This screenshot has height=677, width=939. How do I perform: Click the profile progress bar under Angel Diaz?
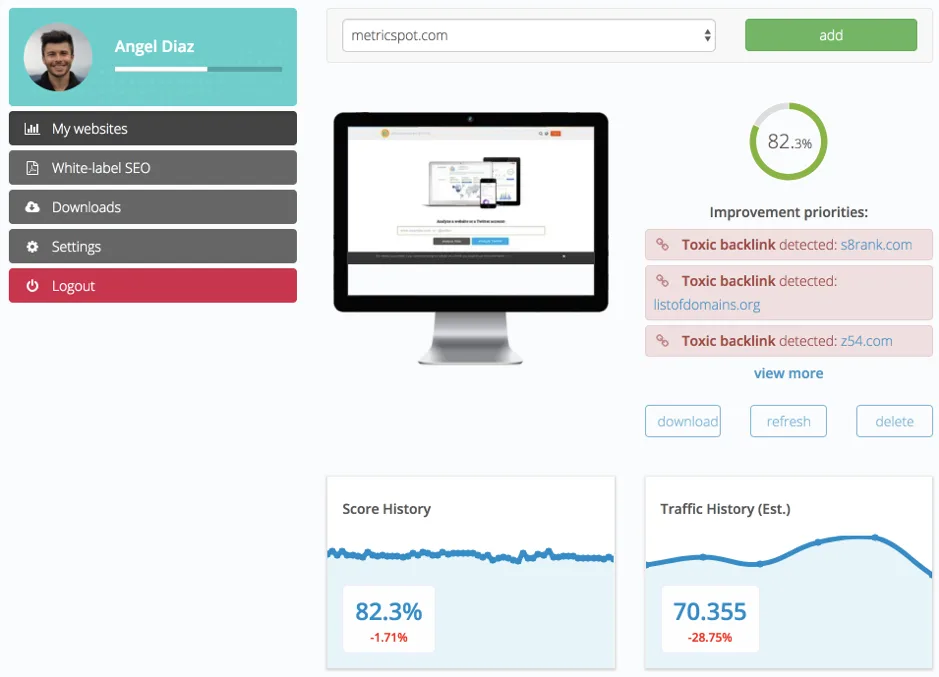(198, 69)
